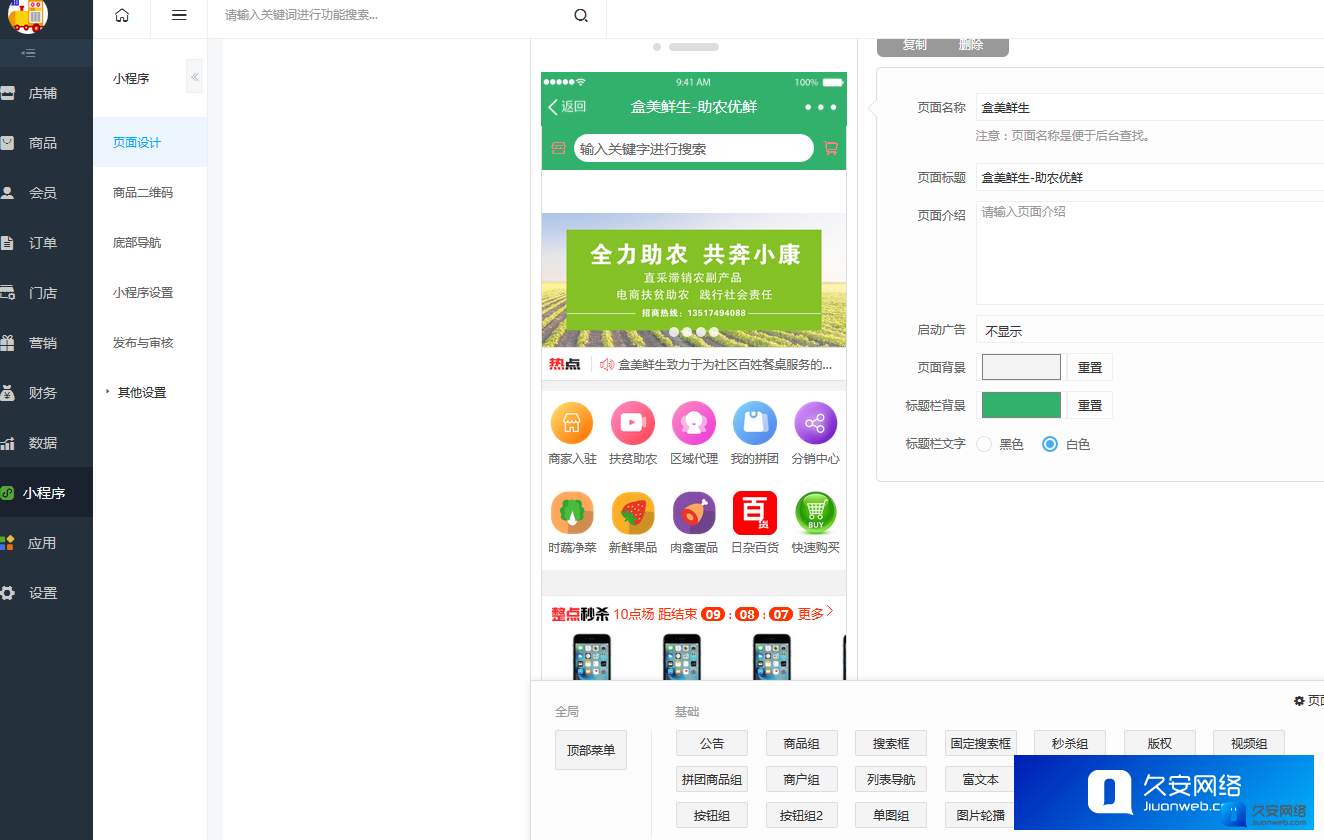Image resolution: width=1324 pixels, height=840 pixels.
Task: Open 营销 in the left sidebar
Action: (43, 343)
